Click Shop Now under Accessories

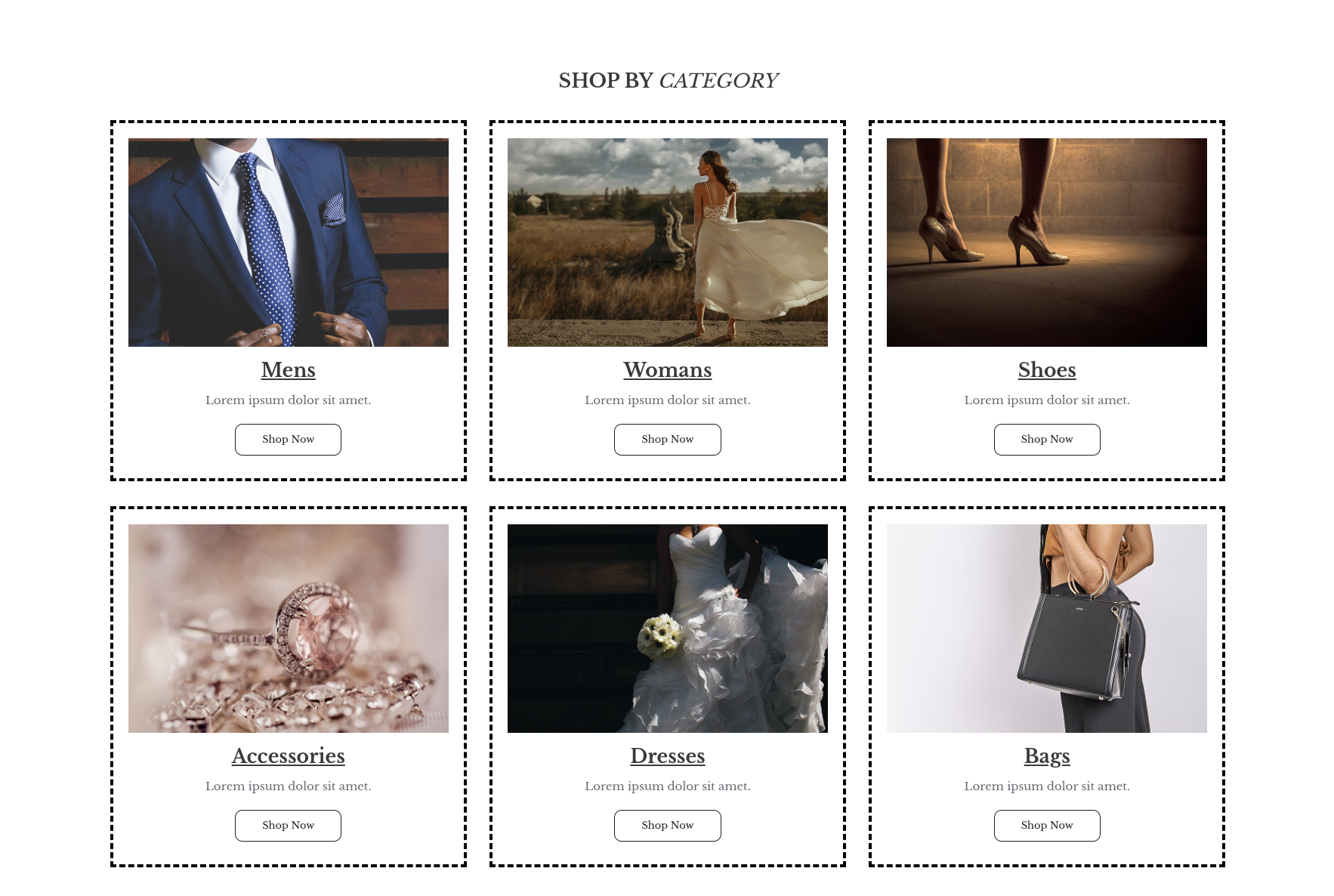[288, 826]
